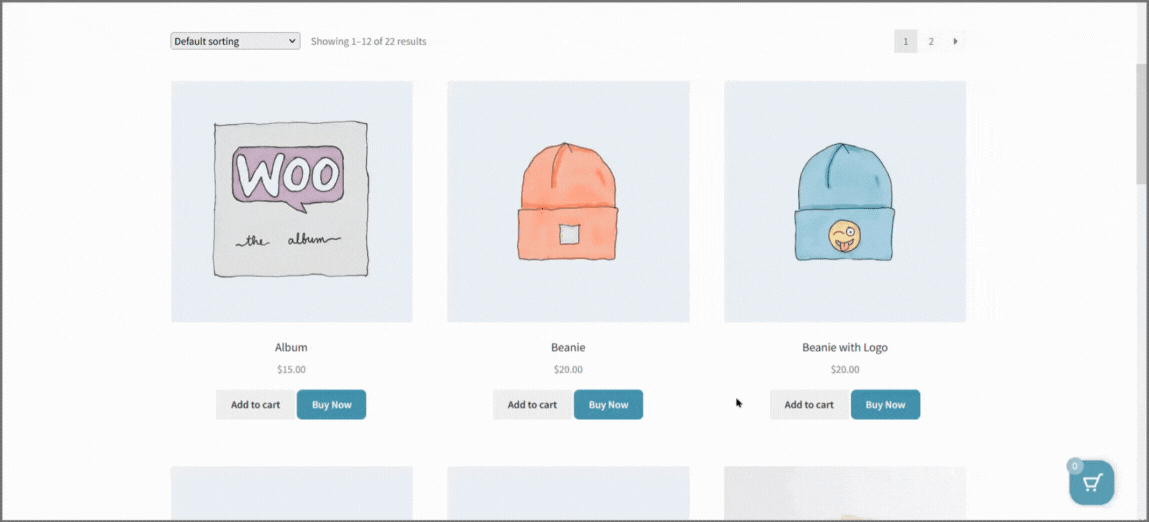This screenshot has width=1149, height=522.
Task: Click the cart item count badge
Action: click(1074, 466)
